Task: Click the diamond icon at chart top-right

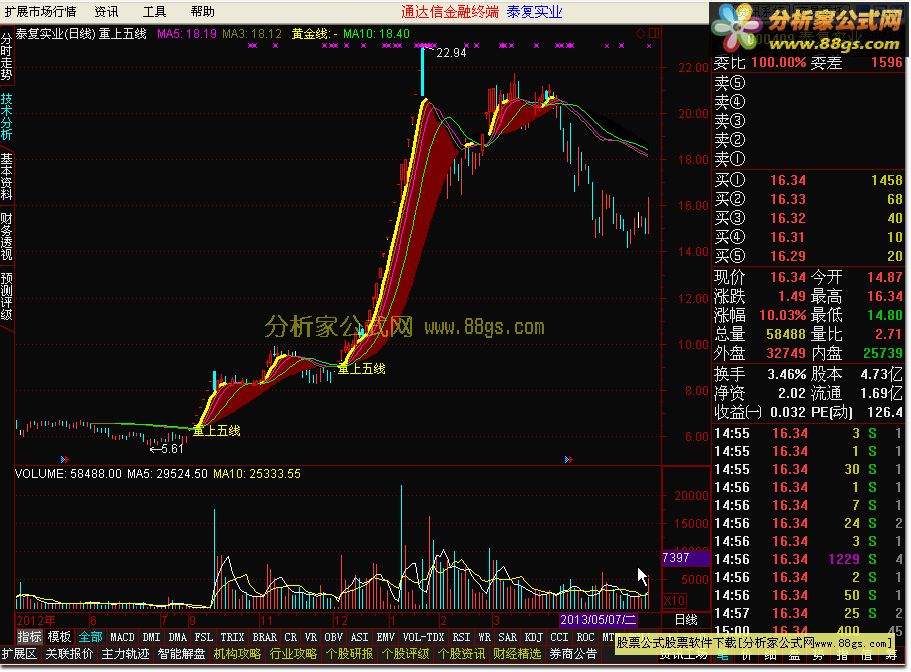Action: click(x=640, y=33)
